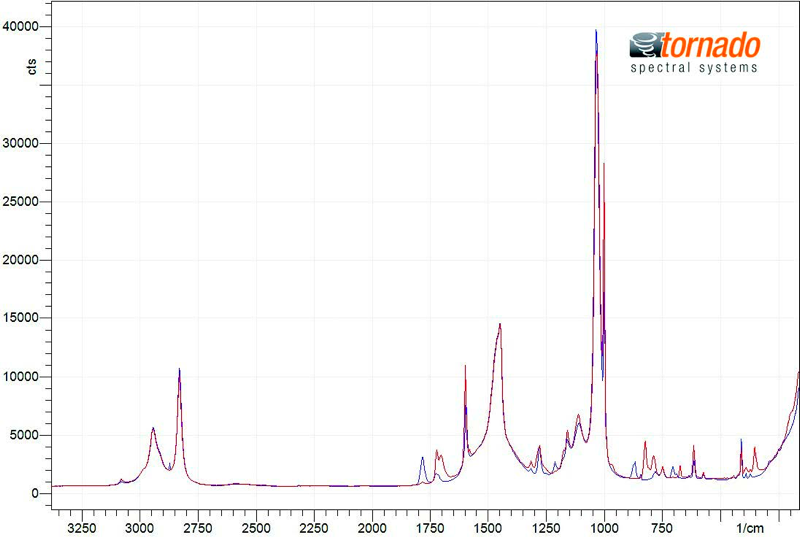Click the 5000 y-axis label

click(x=24, y=435)
